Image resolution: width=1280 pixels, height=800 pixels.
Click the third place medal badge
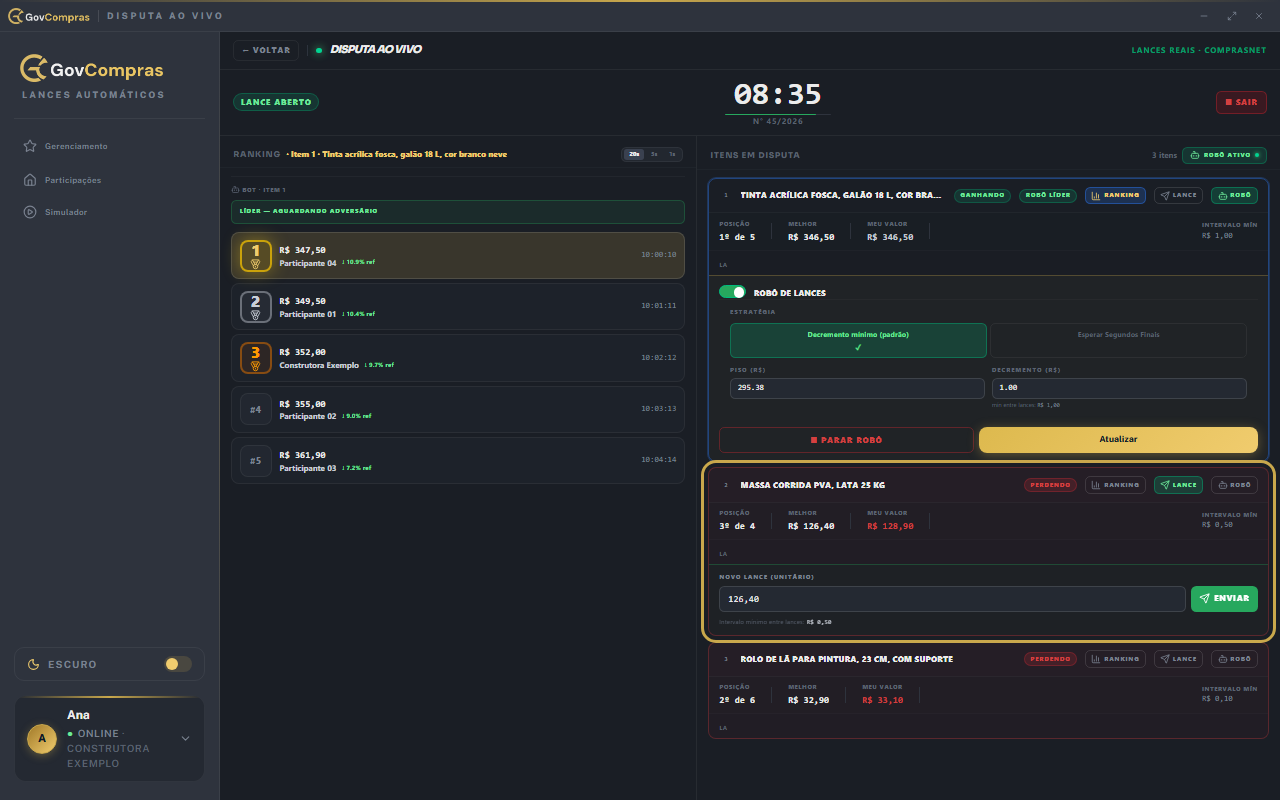tap(256, 358)
